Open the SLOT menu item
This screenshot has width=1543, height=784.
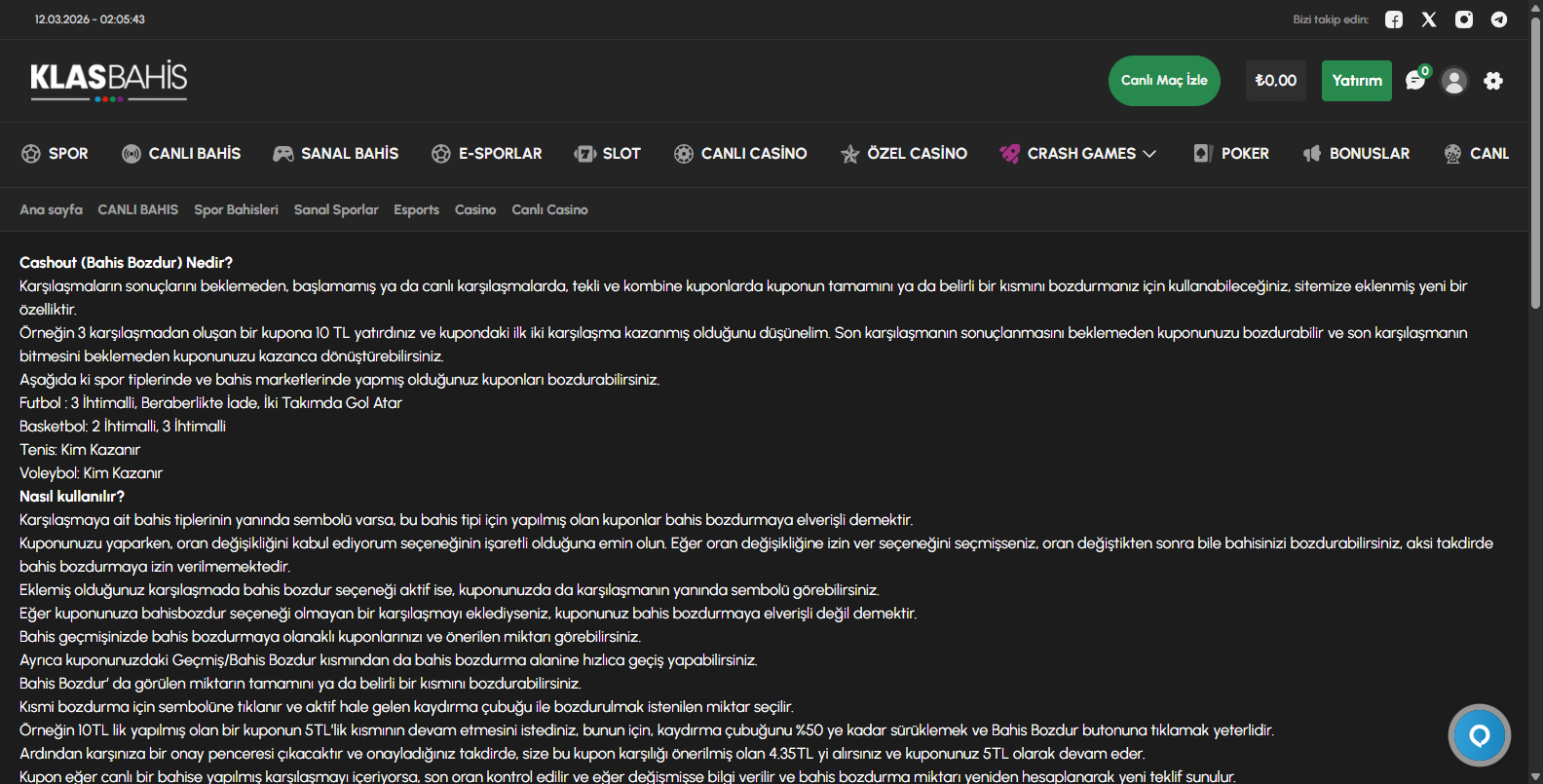(608, 154)
